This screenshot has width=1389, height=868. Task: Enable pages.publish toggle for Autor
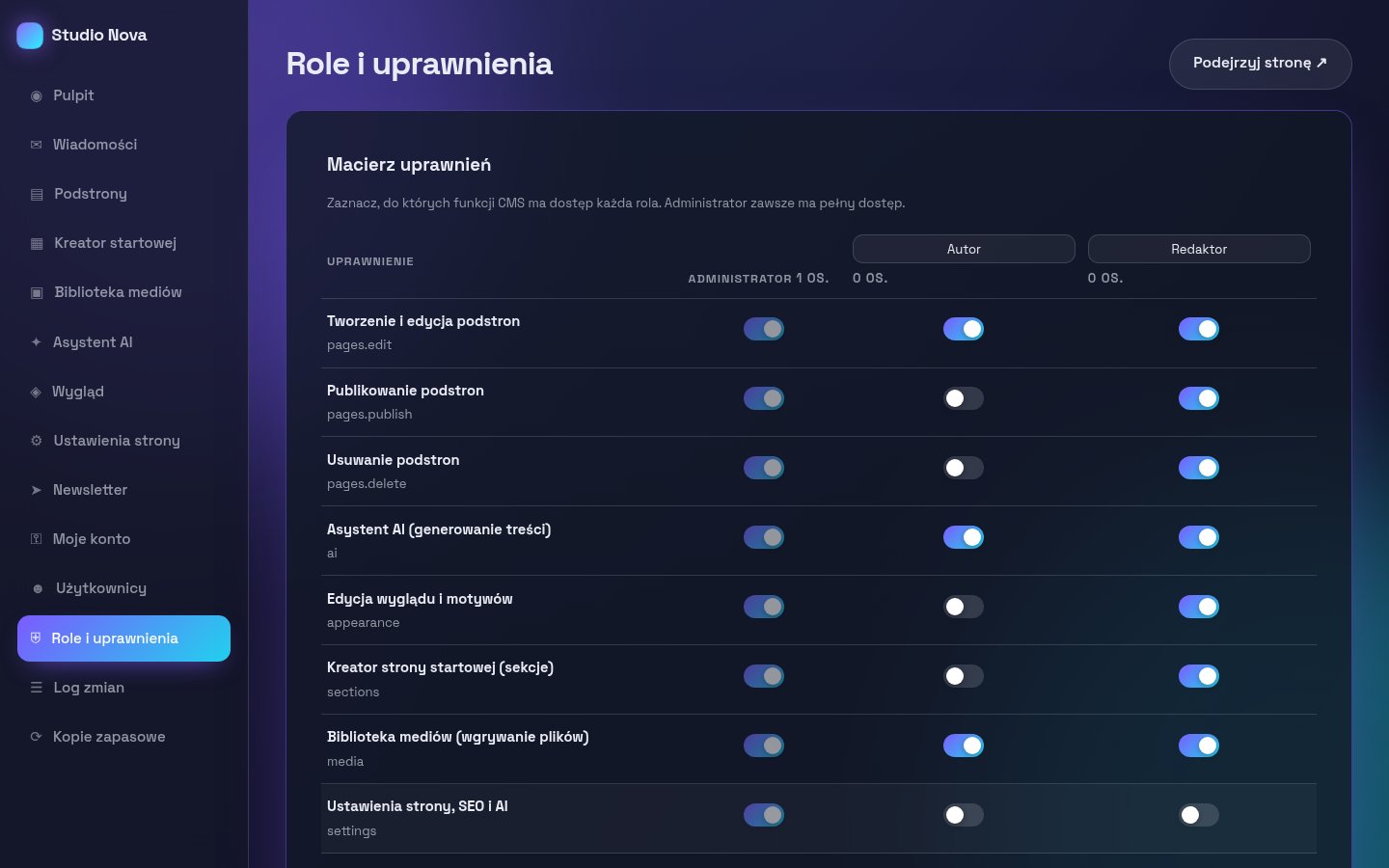964,398
